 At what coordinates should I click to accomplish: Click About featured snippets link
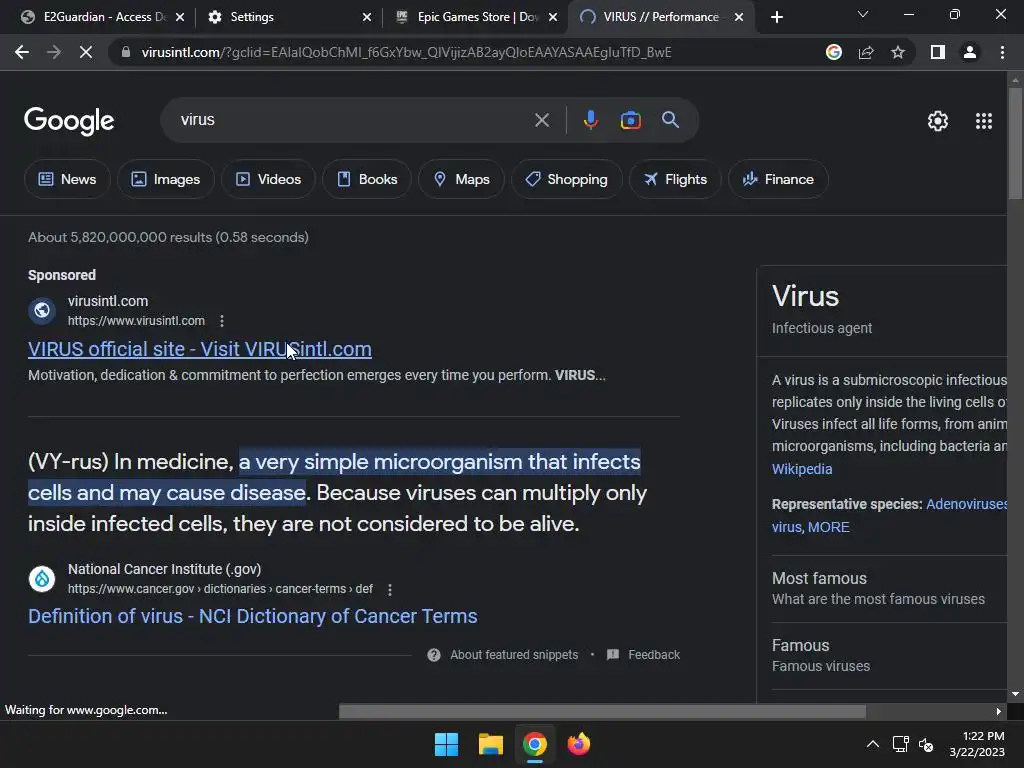point(514,655)
